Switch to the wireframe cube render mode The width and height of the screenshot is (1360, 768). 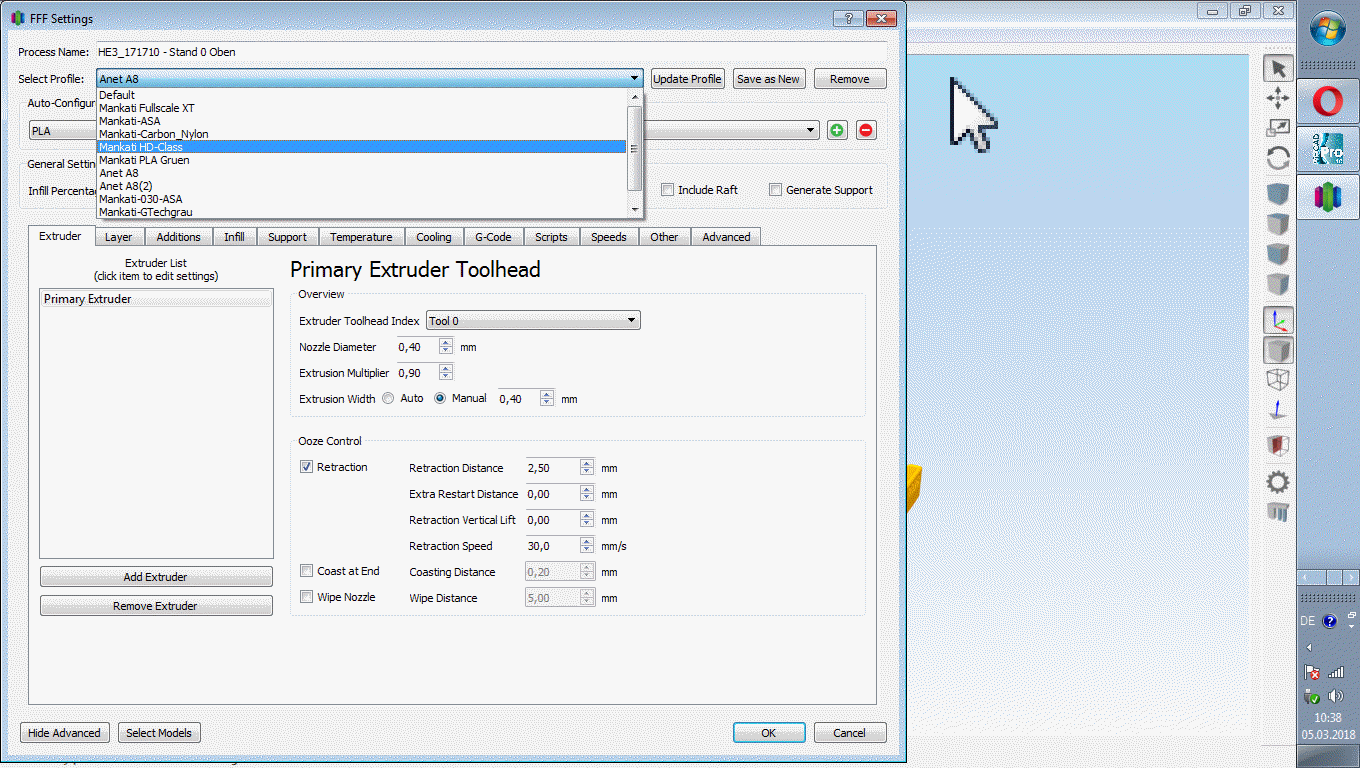tap(1278, 380)
